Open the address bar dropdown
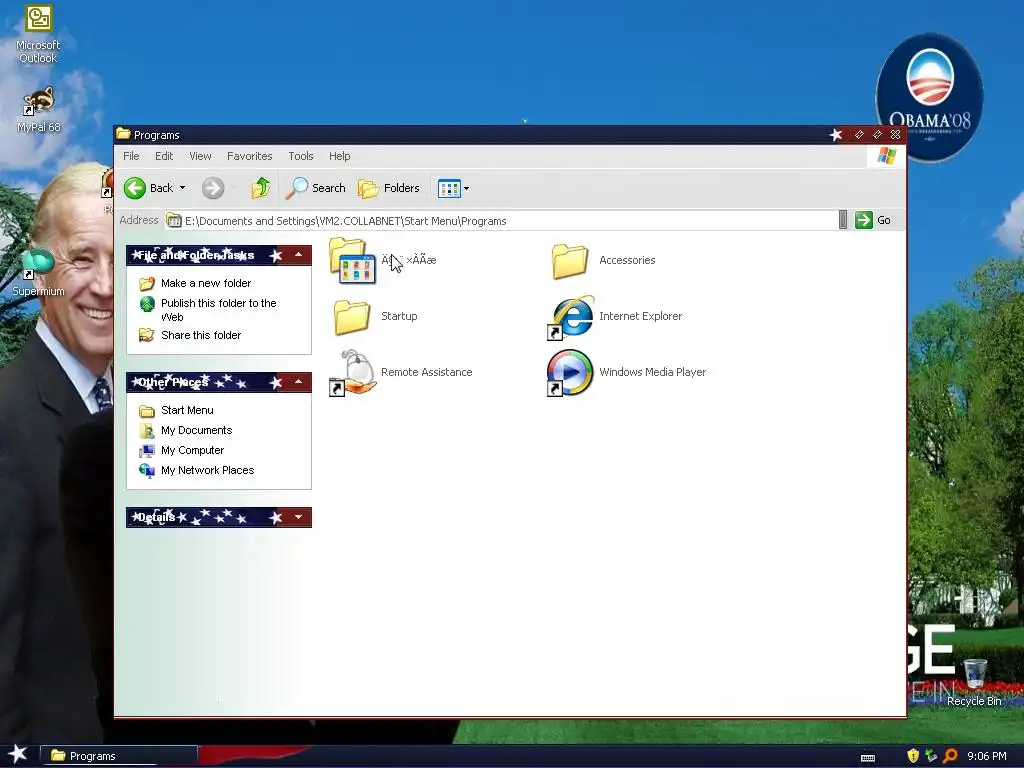The image size is (1024, 768). [842, 220]
